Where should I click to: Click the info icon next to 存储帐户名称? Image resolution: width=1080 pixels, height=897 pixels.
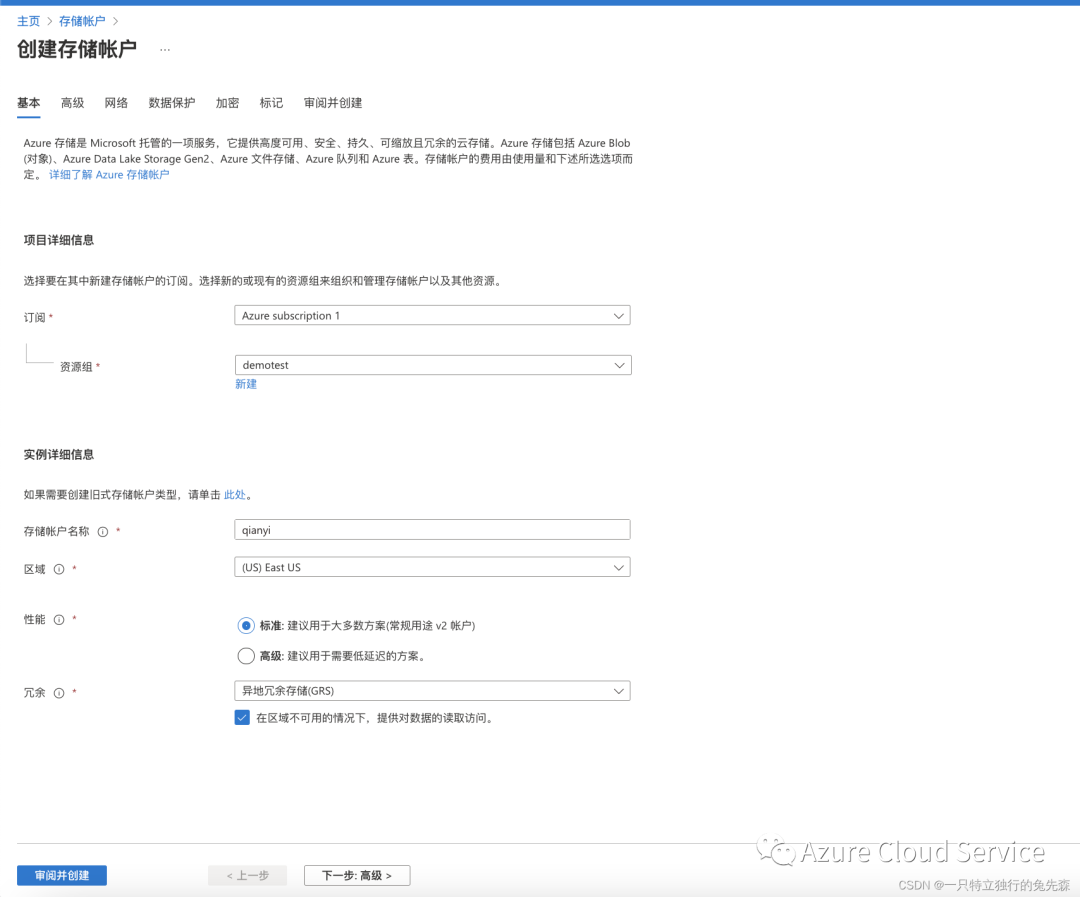pos(103,532)
